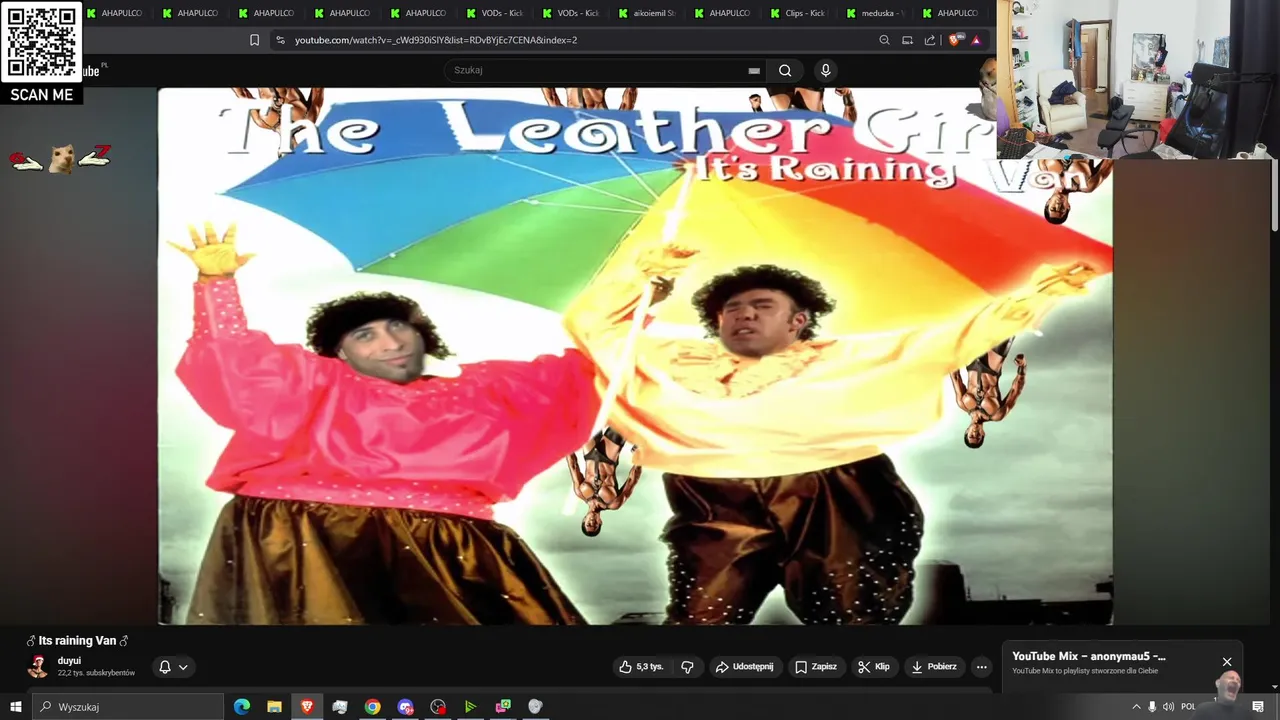Click the browser address bar URL
The image size is (1280, 720).
click(x=436, y=40)
